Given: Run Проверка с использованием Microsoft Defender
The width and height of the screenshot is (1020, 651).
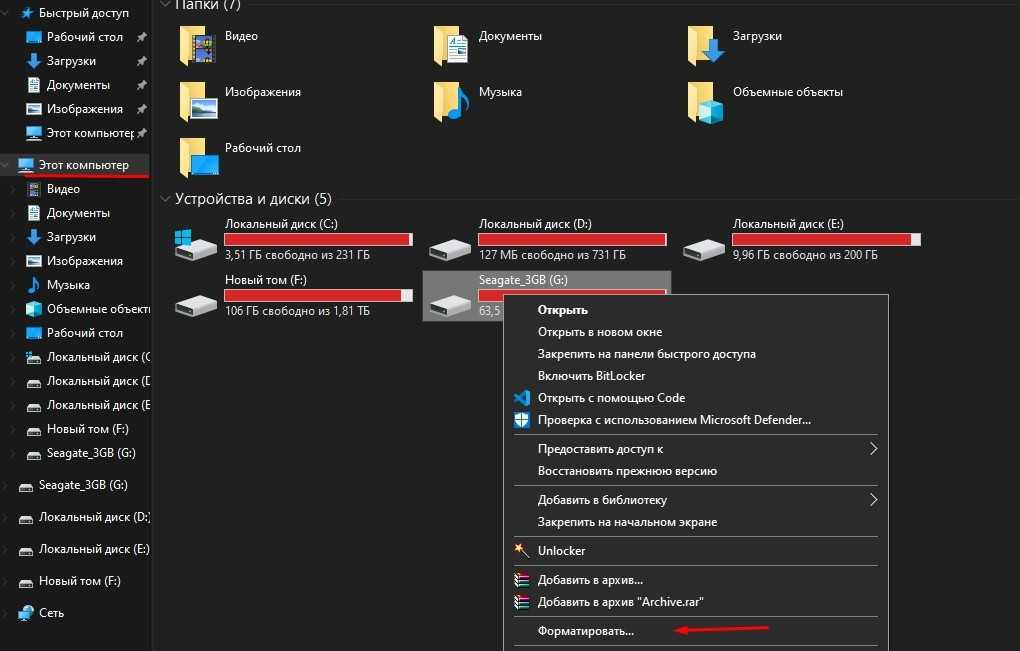Looking at the screenshot, I should 674,420.
